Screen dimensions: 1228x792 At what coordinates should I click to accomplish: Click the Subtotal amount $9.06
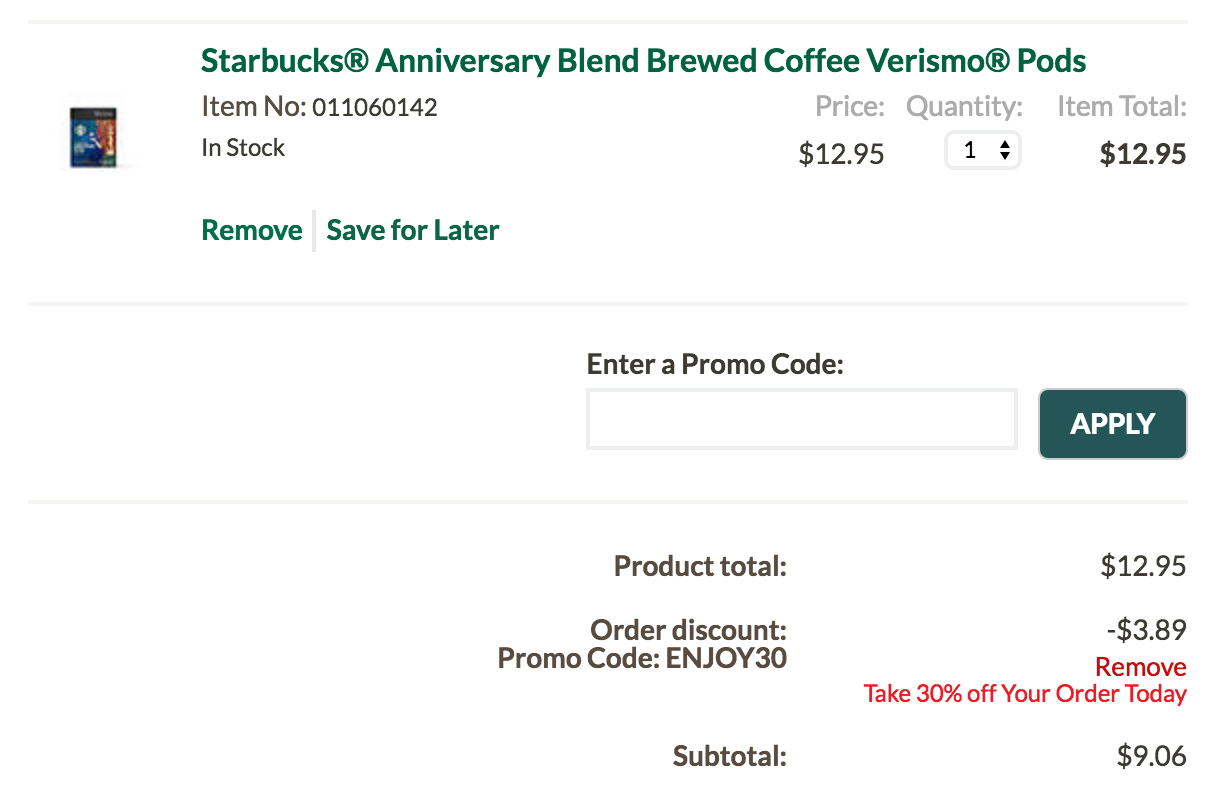[1151, 756]
